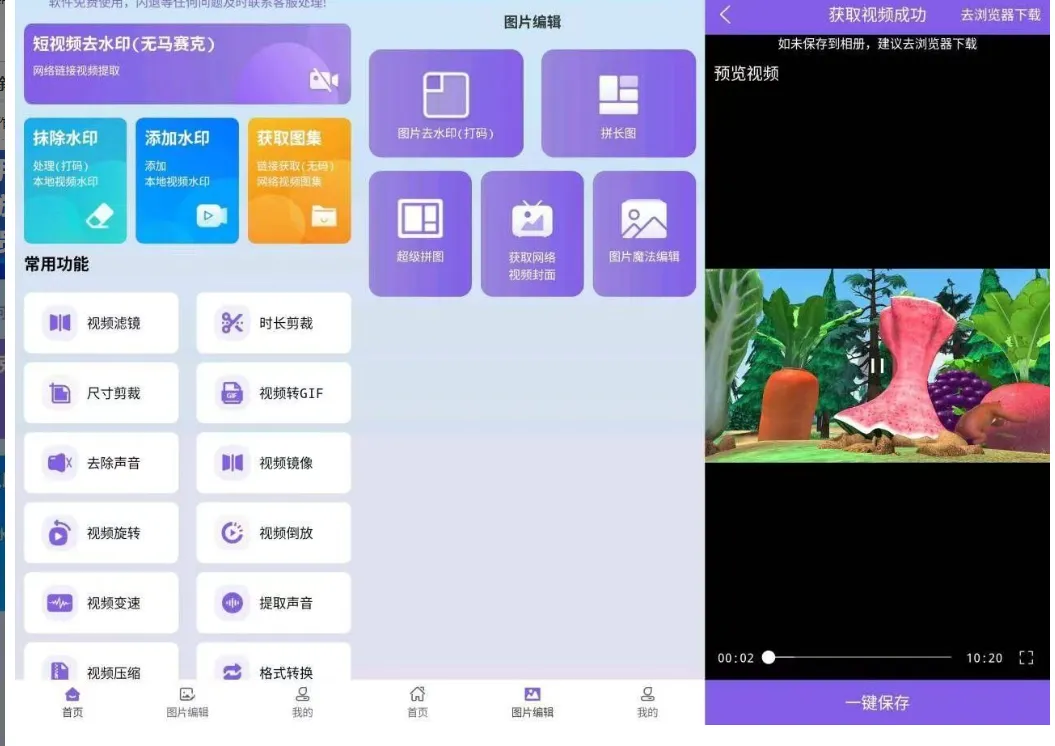Open 图片去水印(打码) image watermark remover
This screenshot has width=1055, height=746.
pyautogui.click(x=446, y=102)
